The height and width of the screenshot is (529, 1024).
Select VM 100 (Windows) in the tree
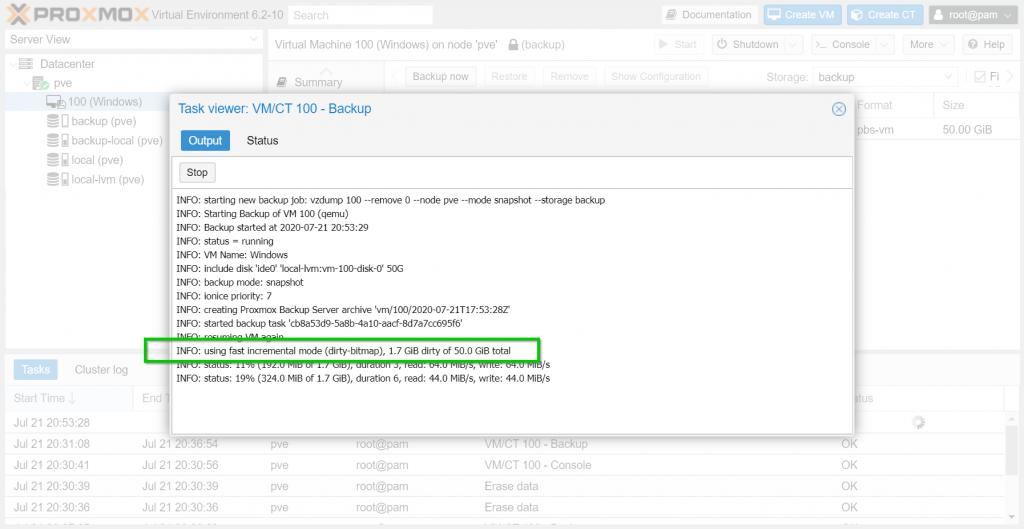click(105, 102)
